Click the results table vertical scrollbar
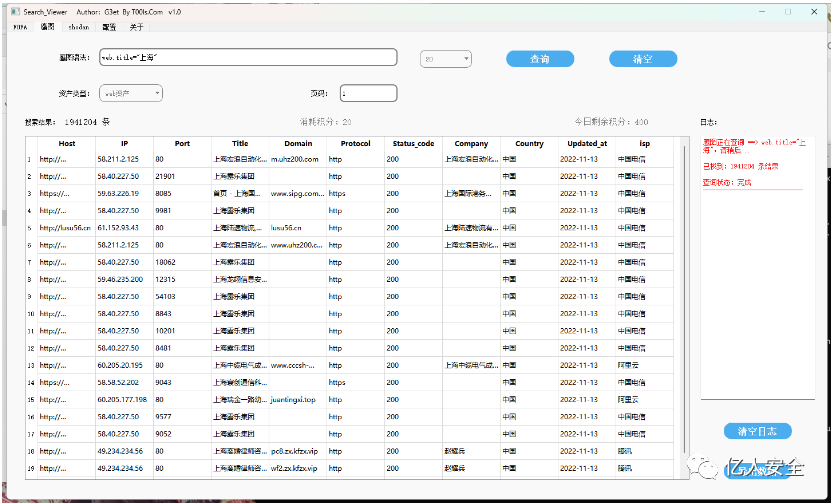Image resolution: width=831 pixels, height=503 pixels. [686, 299]
